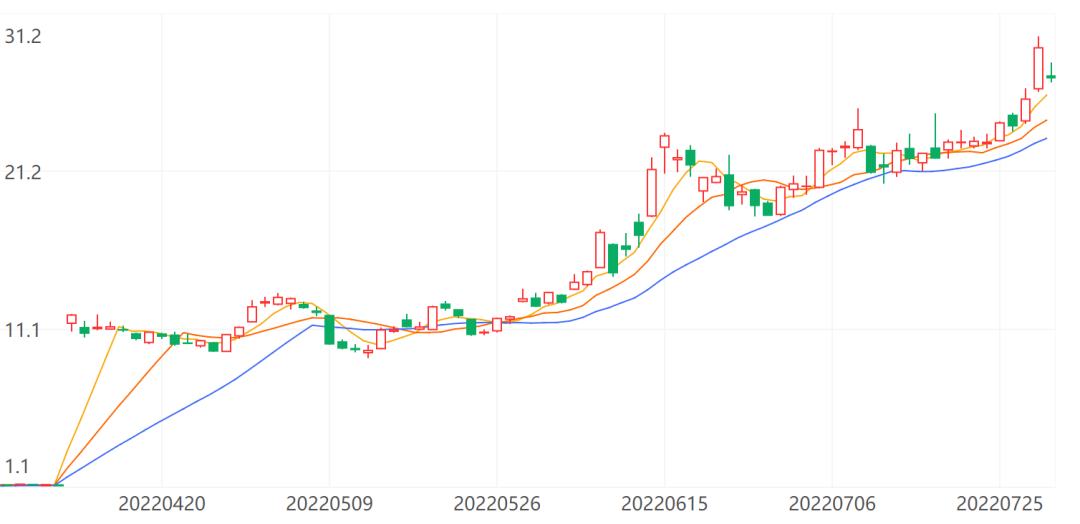This screenshot has height=524, width=1080.
Task: Select the long green candle above 20220509
Action: point(329,329)
